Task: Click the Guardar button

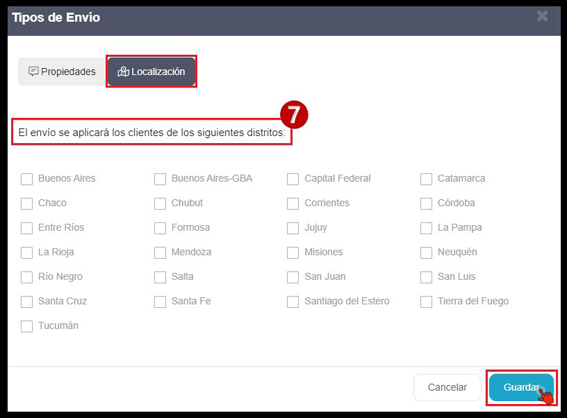Action: click(521, 387)
